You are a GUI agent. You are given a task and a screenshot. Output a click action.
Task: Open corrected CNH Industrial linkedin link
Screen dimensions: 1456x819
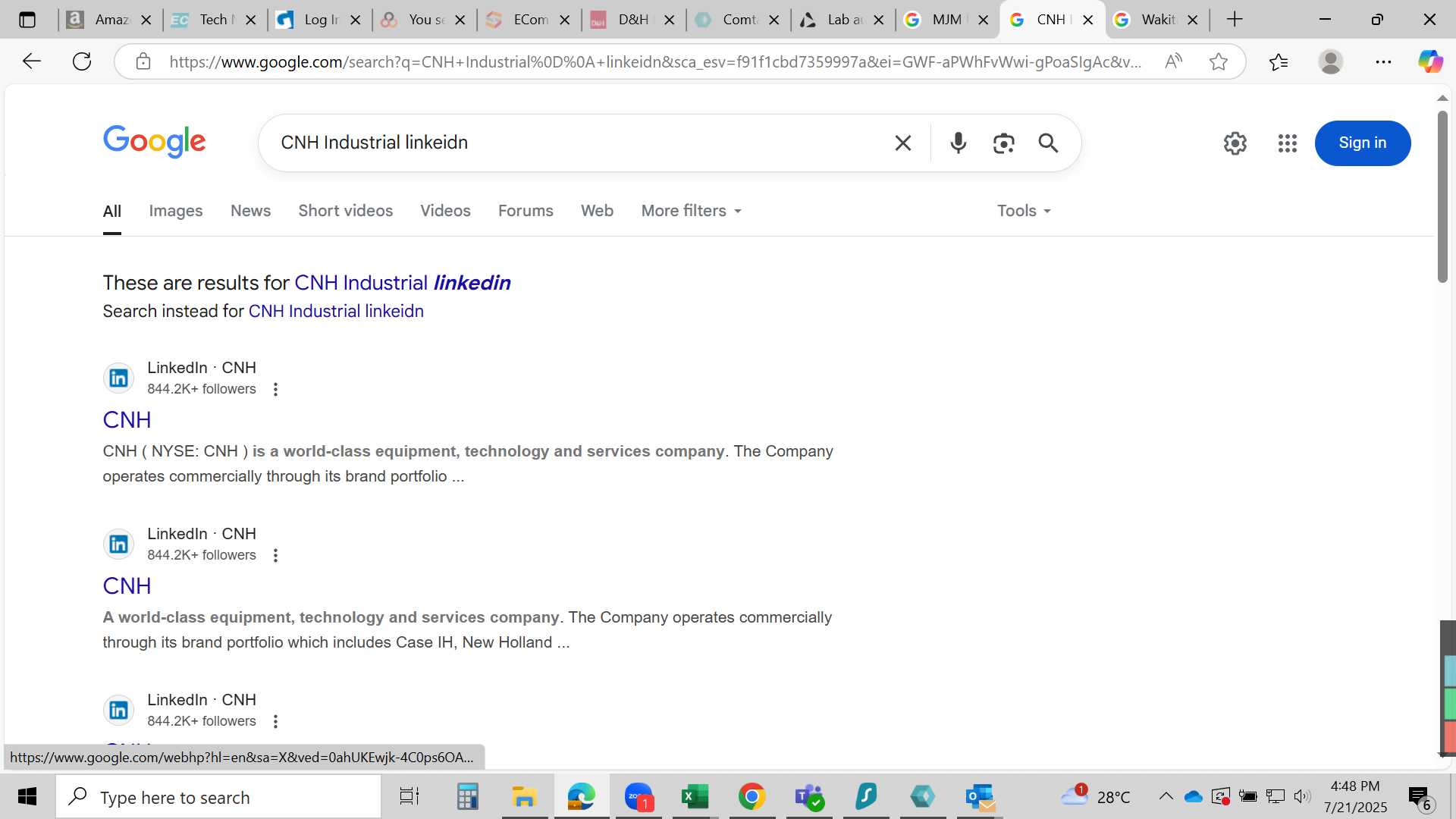point(402,283)
